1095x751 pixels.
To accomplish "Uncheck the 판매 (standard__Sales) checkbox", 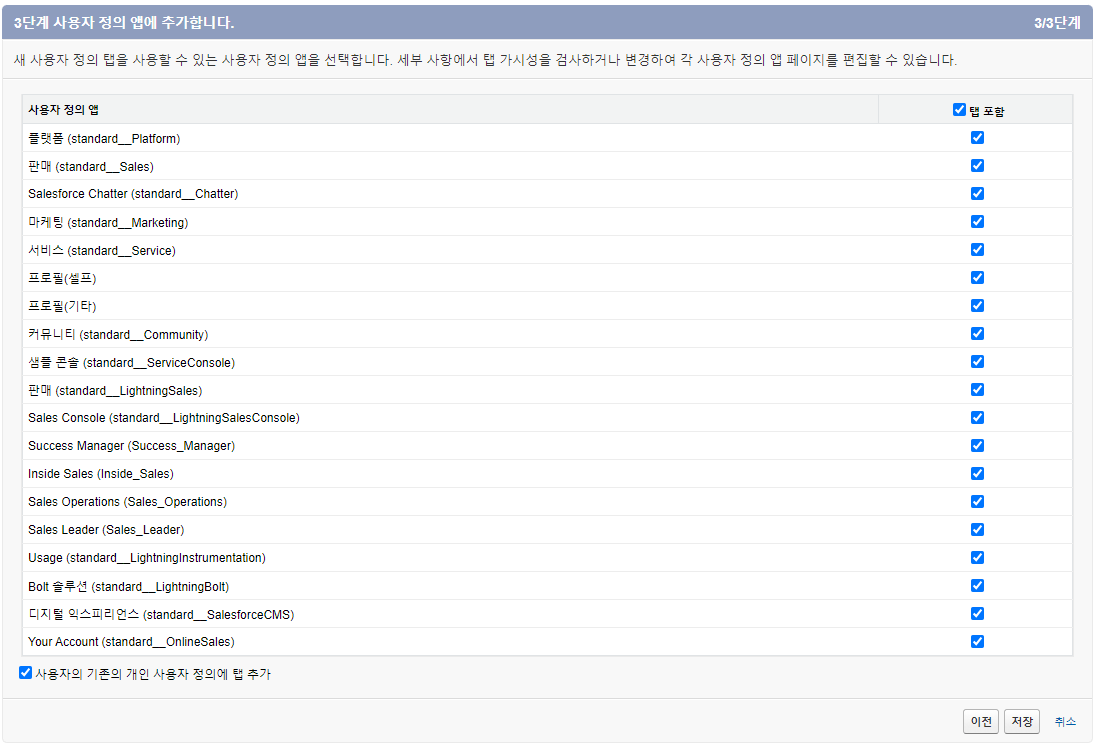I will coord(977,166).
